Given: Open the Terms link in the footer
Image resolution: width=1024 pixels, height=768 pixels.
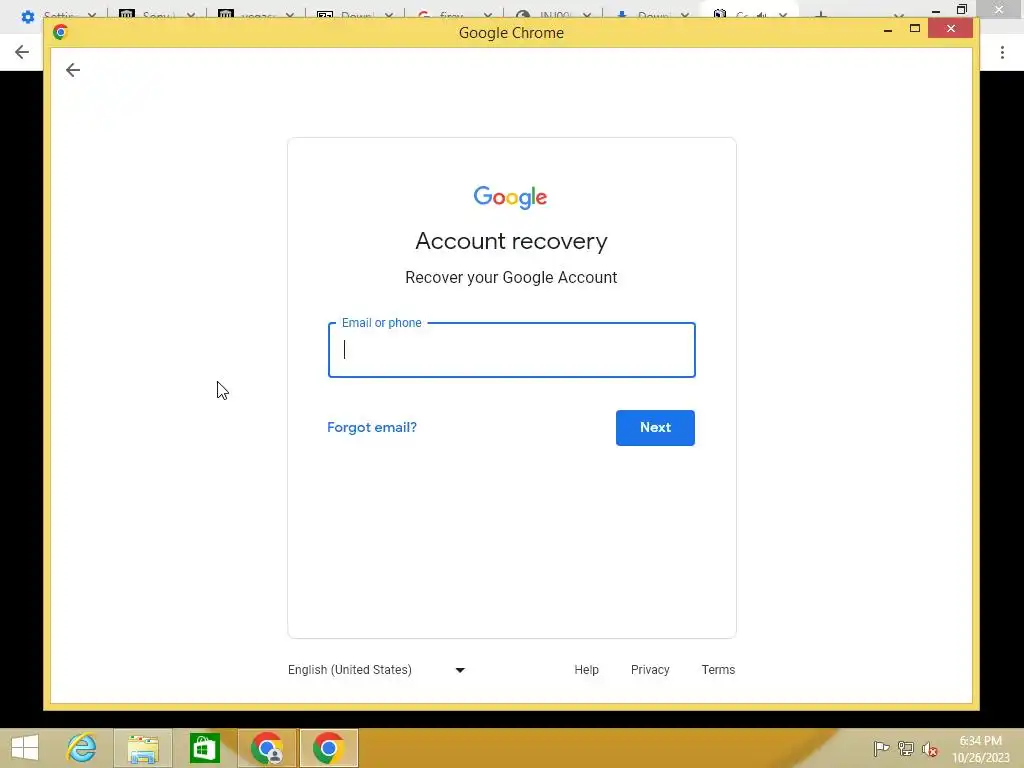Looking at the screenshot, I should point(718,670).
